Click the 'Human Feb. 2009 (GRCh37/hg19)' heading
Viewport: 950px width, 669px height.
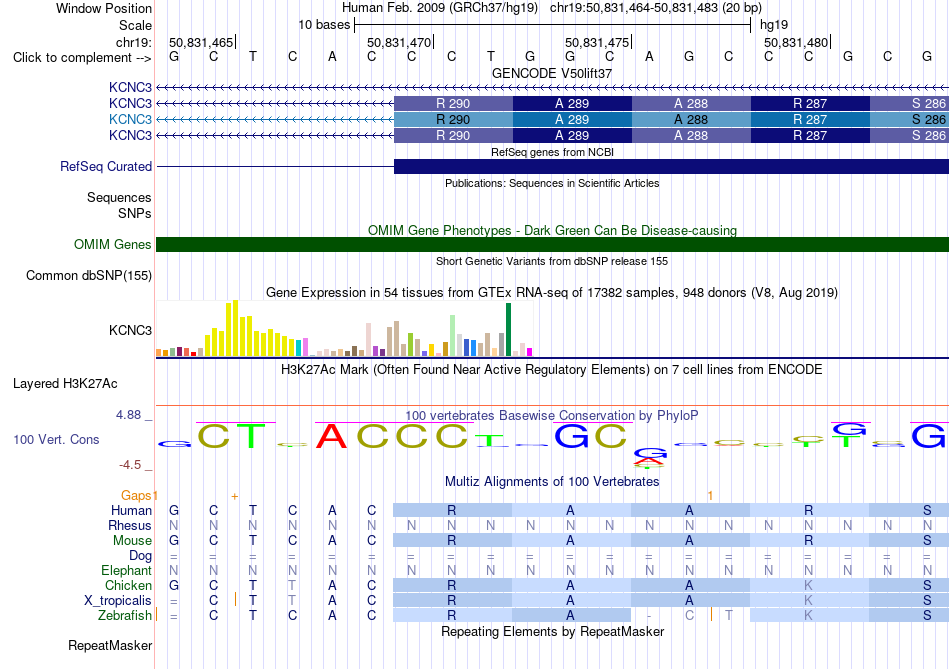point(440,8)
